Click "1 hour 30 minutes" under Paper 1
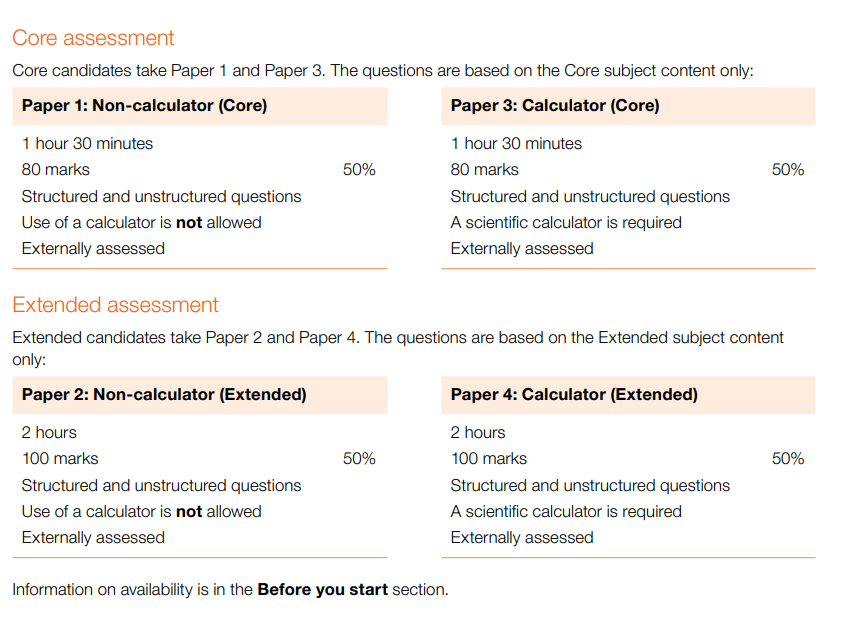 click(87, 144)
